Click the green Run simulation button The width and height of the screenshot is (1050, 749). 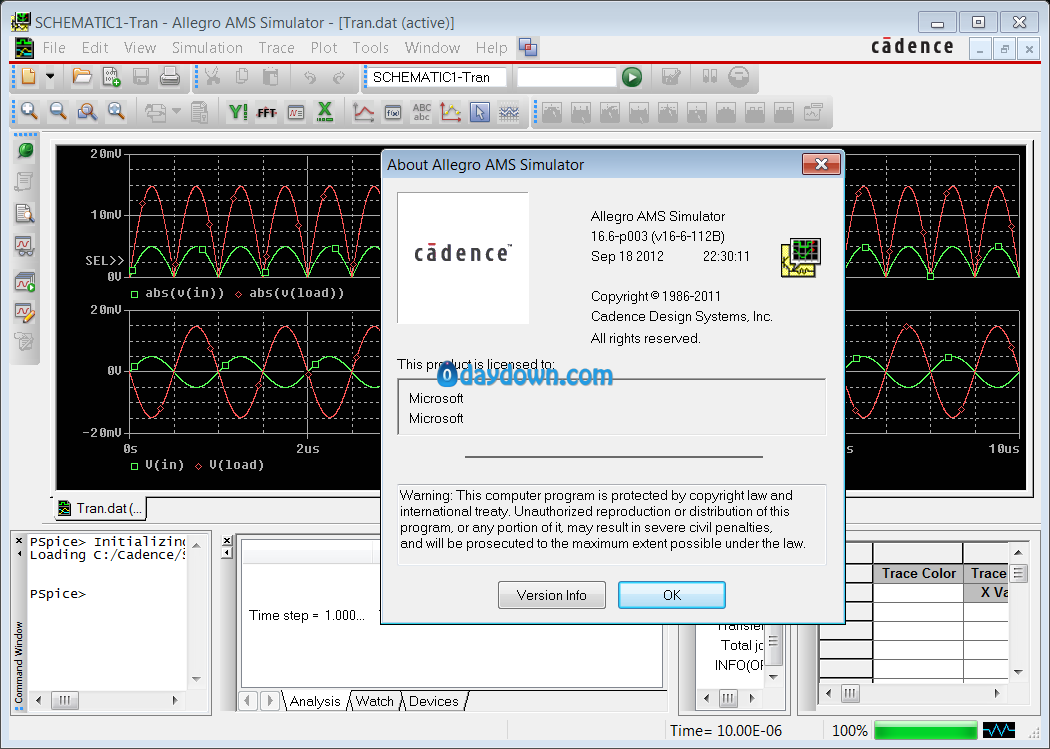[x=631, y=77]
